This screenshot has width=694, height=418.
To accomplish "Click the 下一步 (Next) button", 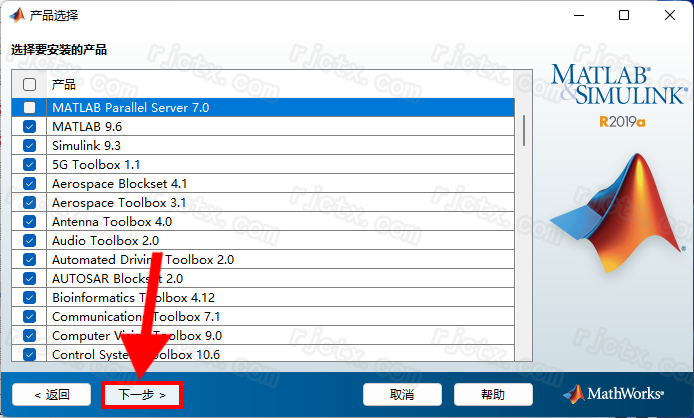I will tap(142, 395).
